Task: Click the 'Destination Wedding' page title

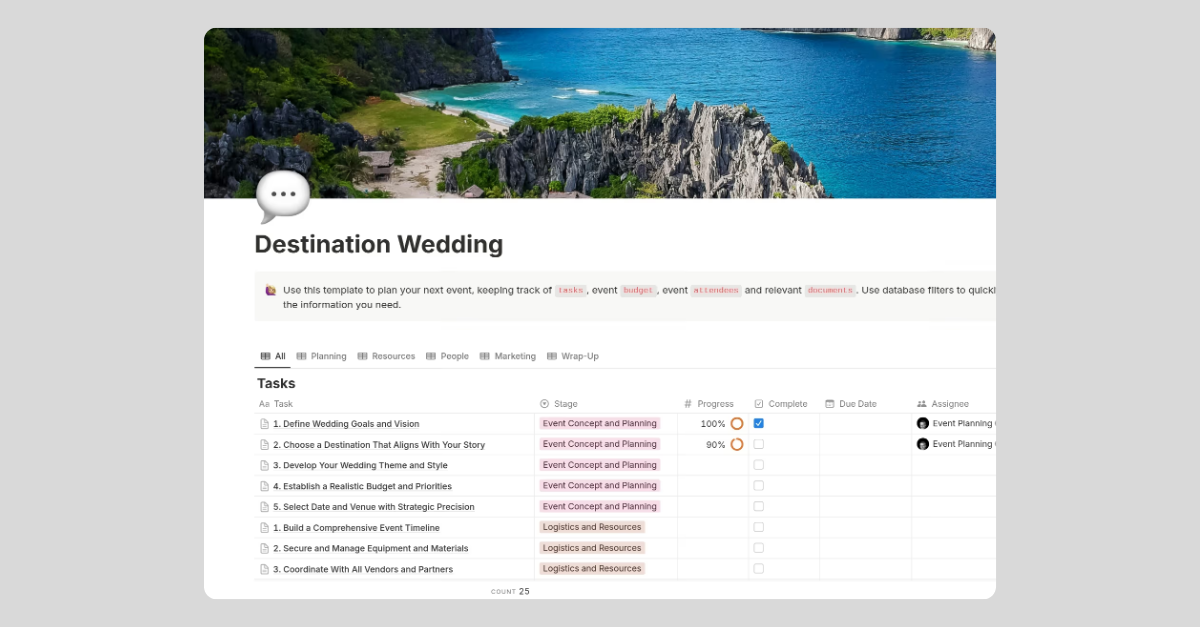Action: (378, 244)
